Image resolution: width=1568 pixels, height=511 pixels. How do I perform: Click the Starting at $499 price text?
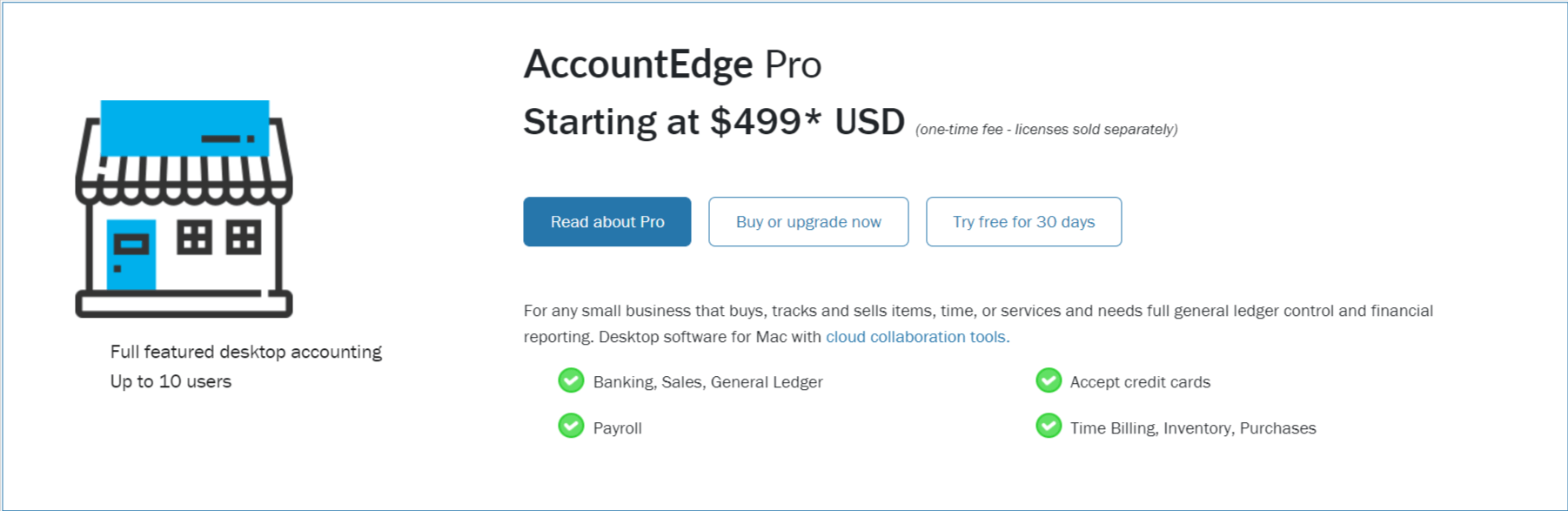[x=714, y=121]
